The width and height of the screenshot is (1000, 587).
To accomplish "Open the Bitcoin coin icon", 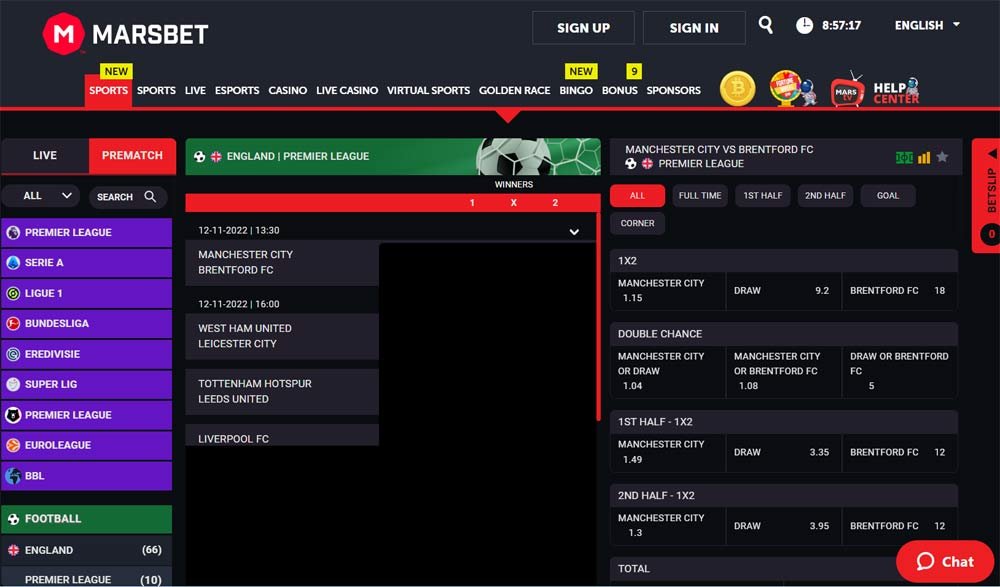I will [x=738, y=88].
